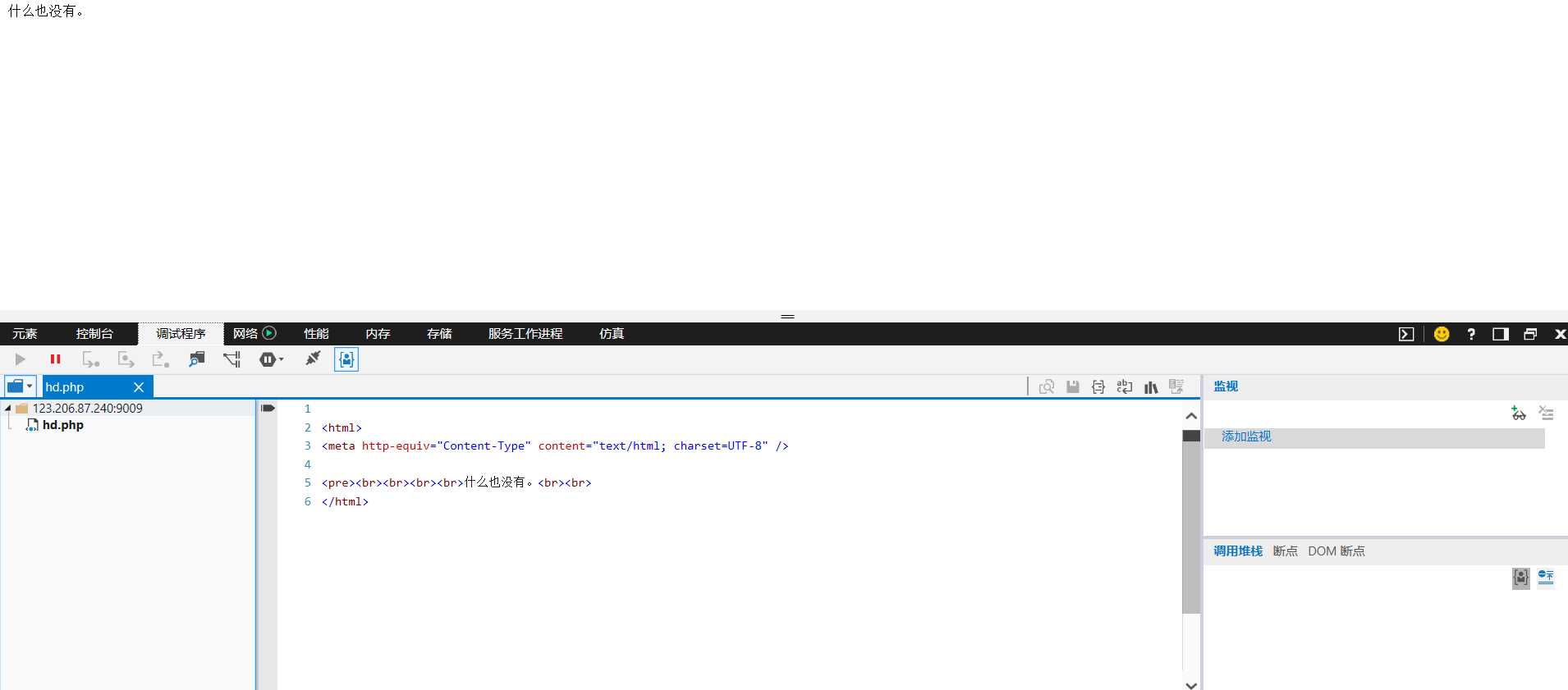Click the Continue (play) debugger button
This screenshot has width=1568, height=690.
point(21,359)
